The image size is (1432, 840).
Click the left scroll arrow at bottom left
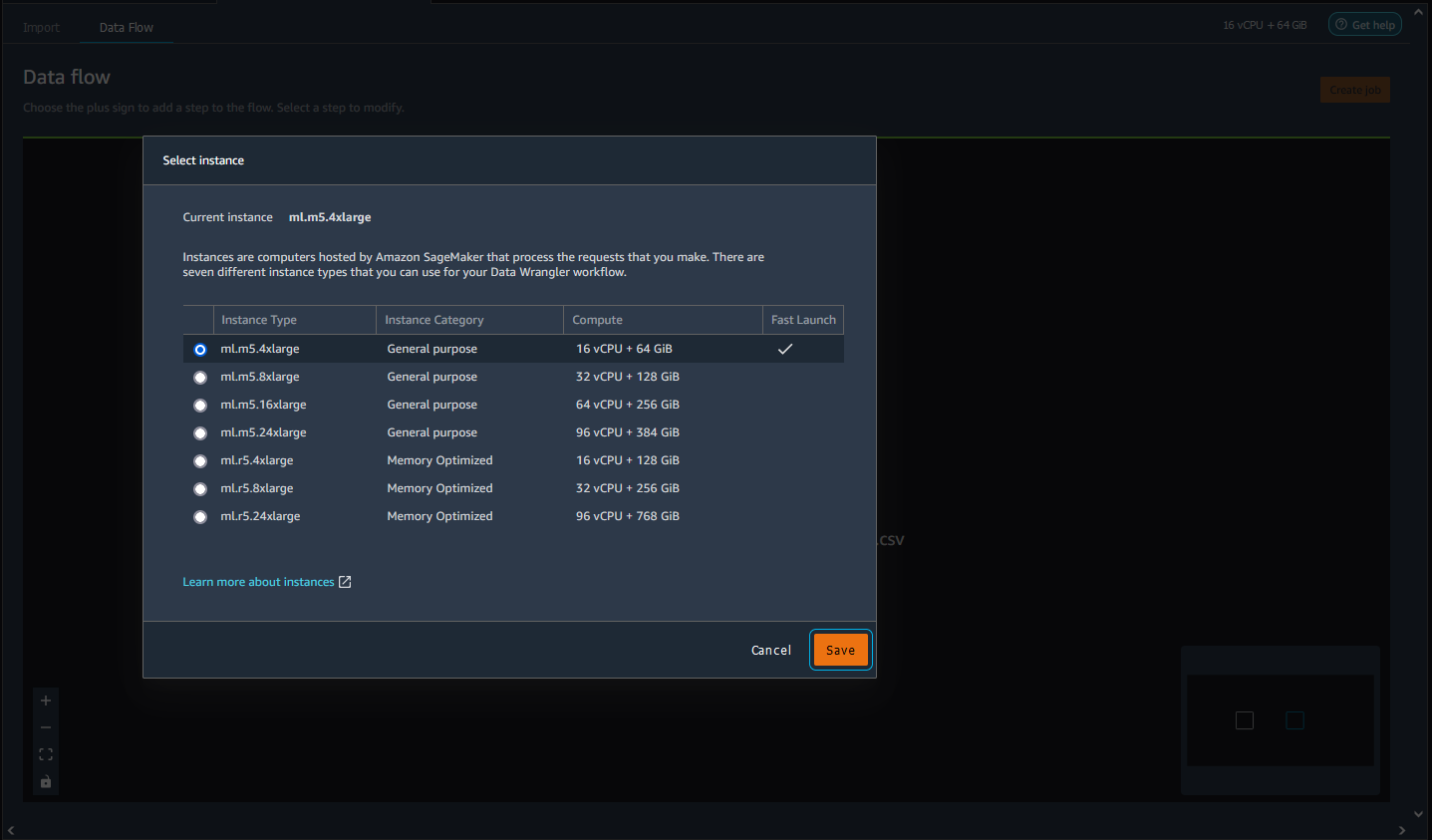pos(11,830)
